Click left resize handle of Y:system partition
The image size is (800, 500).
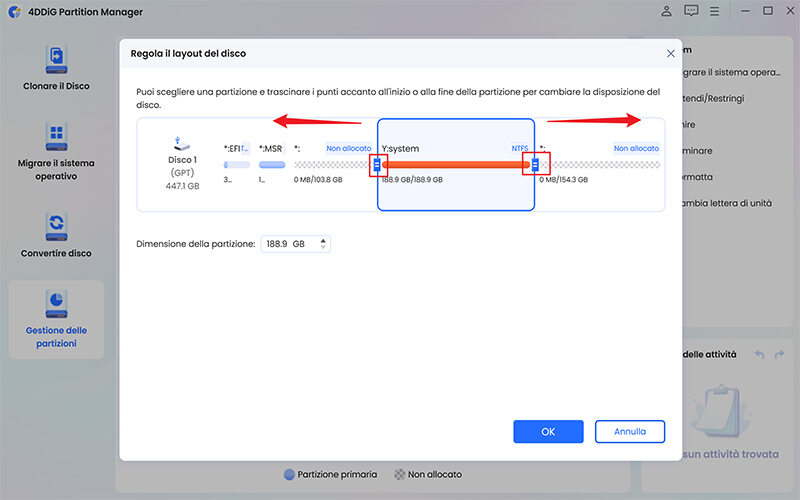pos(377,164)
